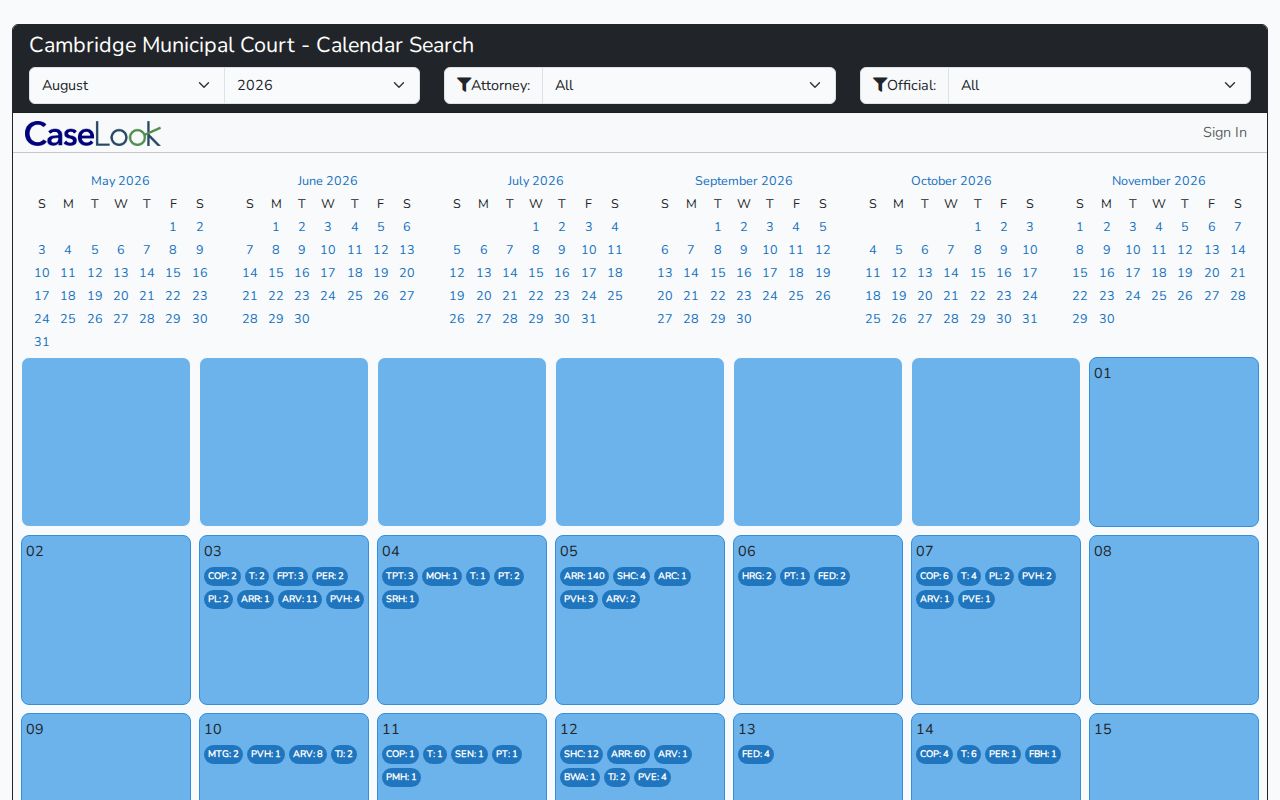Click the SHC:12 badge on day 12
1280x800 pixels.
(581, 754)
